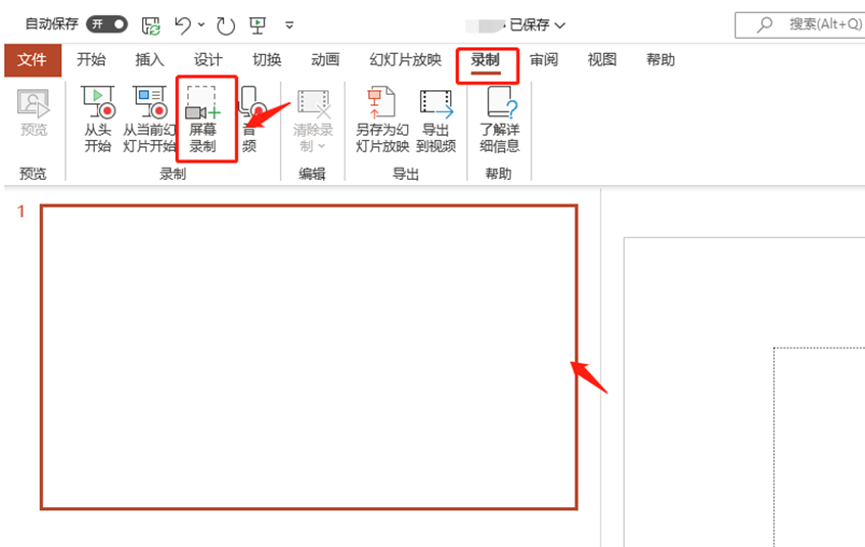Start 屏幕录制 screen recording
Image resolution: width=865 pixels, height=547 pixels.
[203, 119]
